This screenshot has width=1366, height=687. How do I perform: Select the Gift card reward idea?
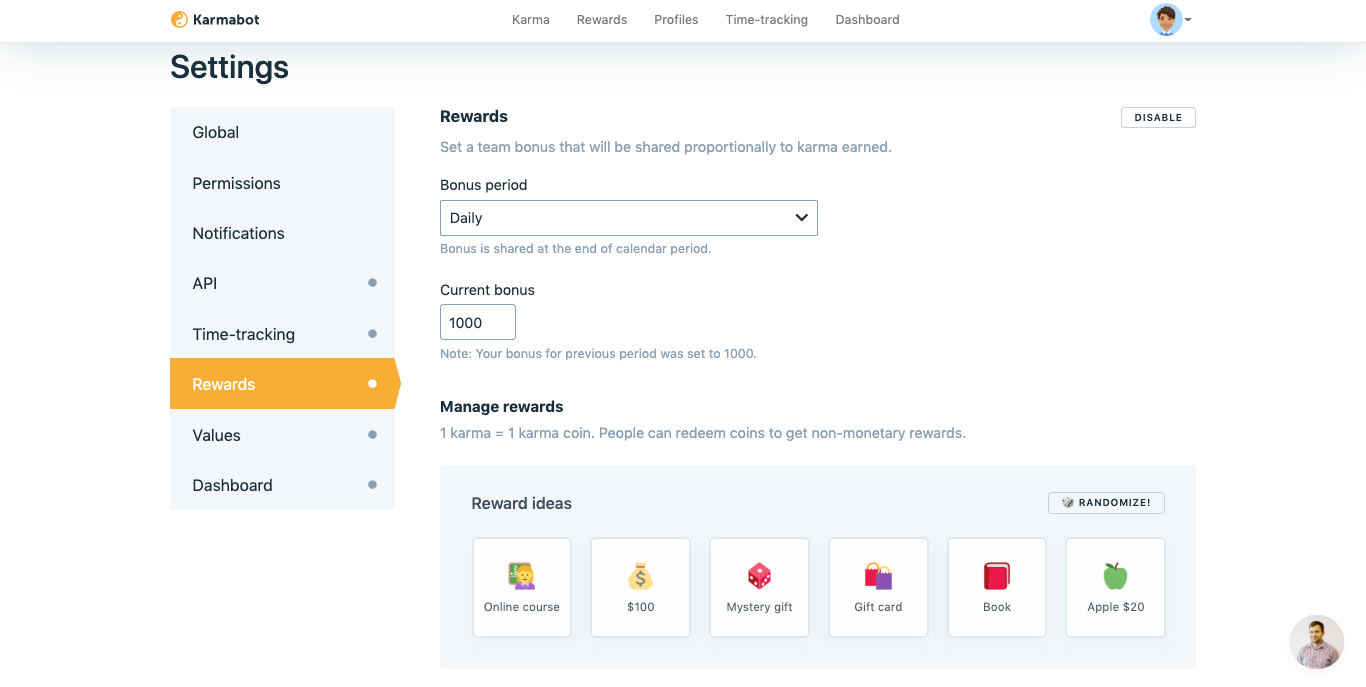click(878, 587)
